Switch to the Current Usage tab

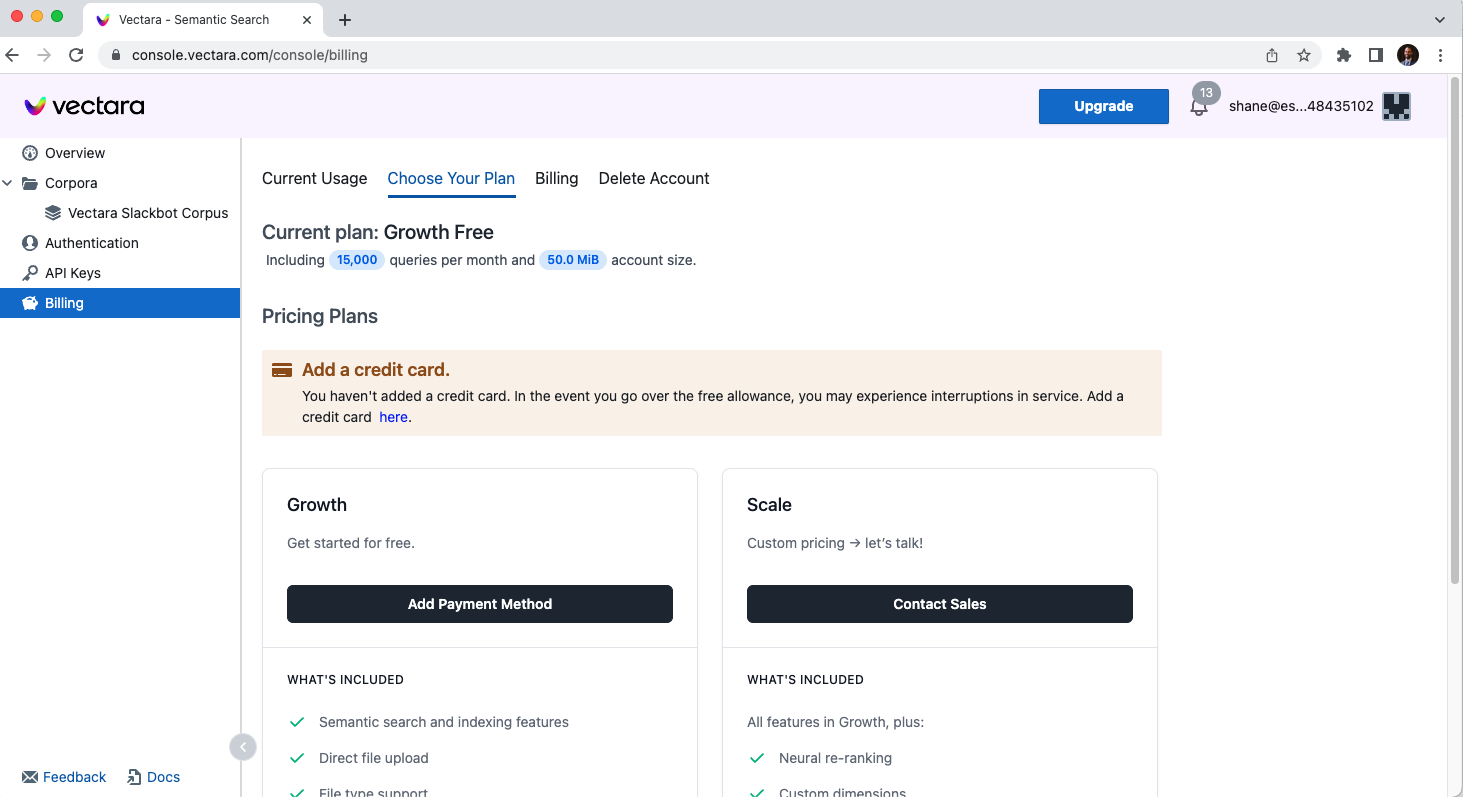[314, 178]
